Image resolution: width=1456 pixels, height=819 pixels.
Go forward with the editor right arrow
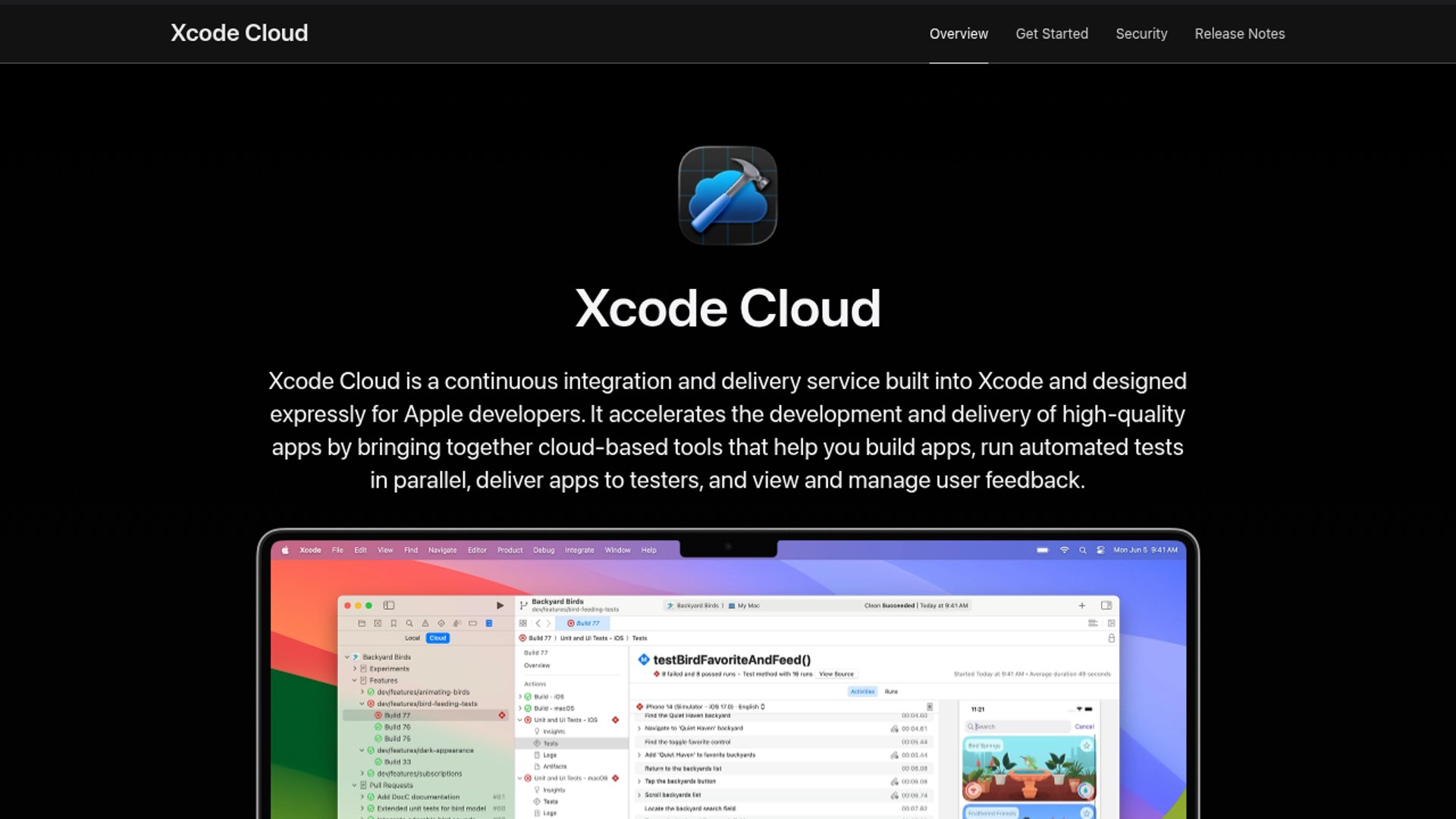tap(549, 623)
